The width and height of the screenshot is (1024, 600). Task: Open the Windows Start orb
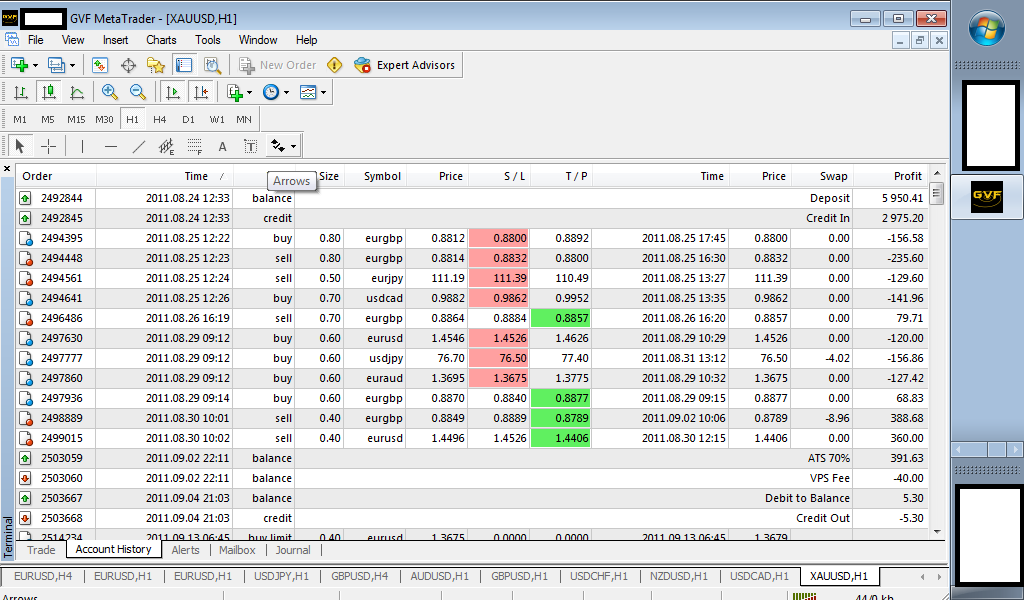click(986, 29)
